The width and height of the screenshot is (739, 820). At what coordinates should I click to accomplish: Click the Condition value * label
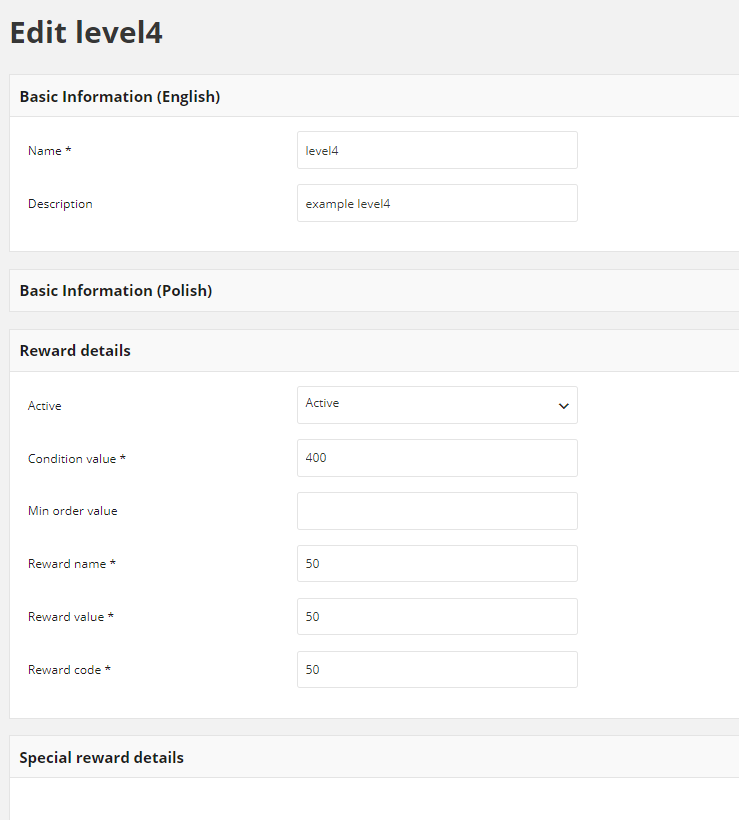(x=77, y=459)
